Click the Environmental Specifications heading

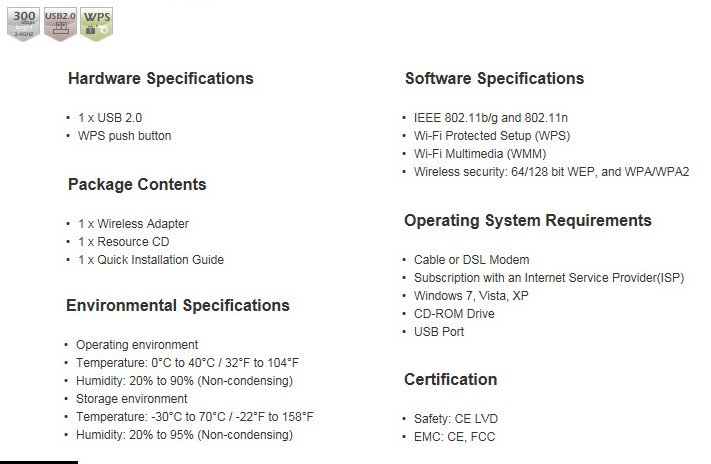coord(178,306)
